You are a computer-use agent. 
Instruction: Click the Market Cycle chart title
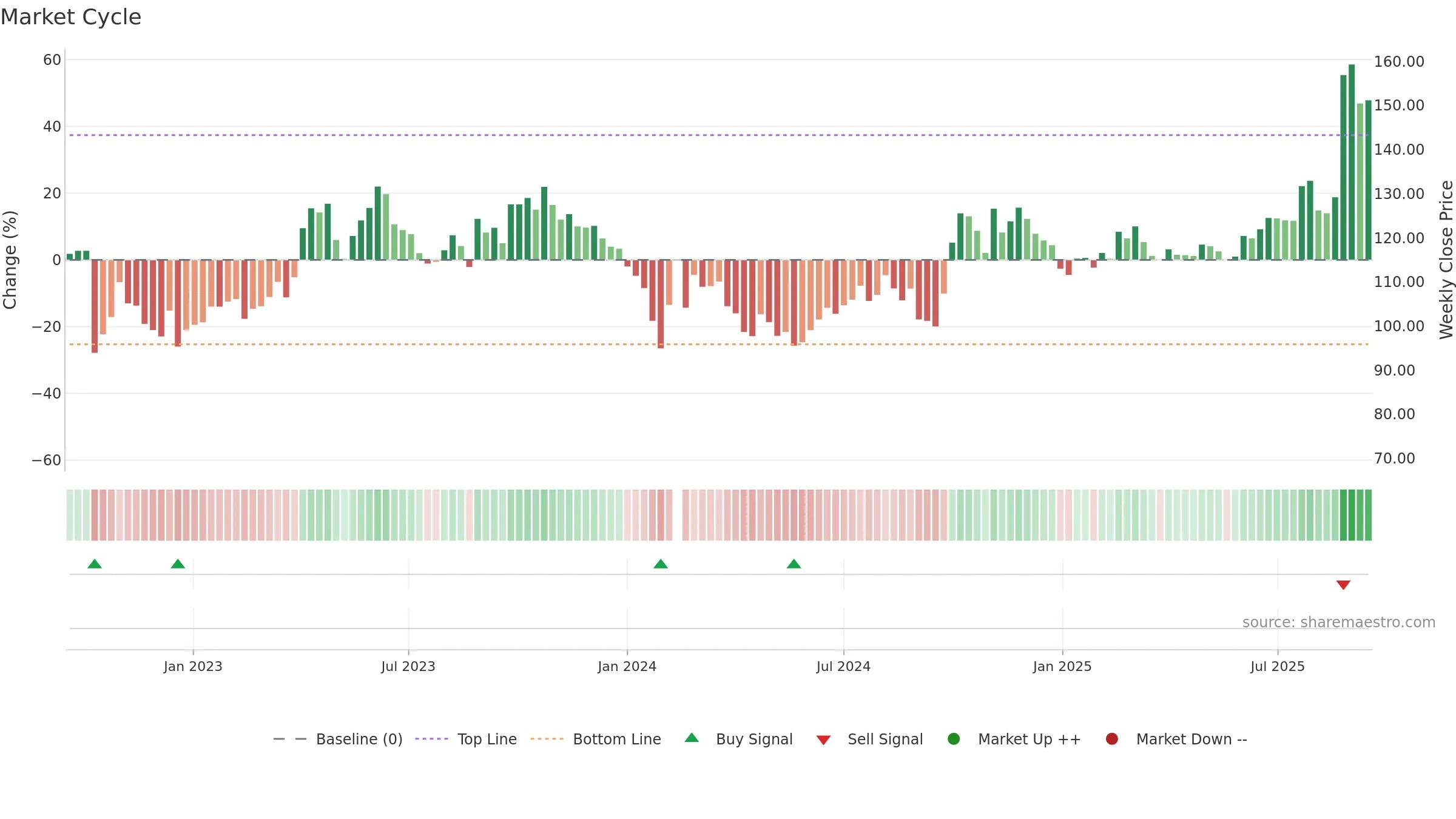coord(71,17)
